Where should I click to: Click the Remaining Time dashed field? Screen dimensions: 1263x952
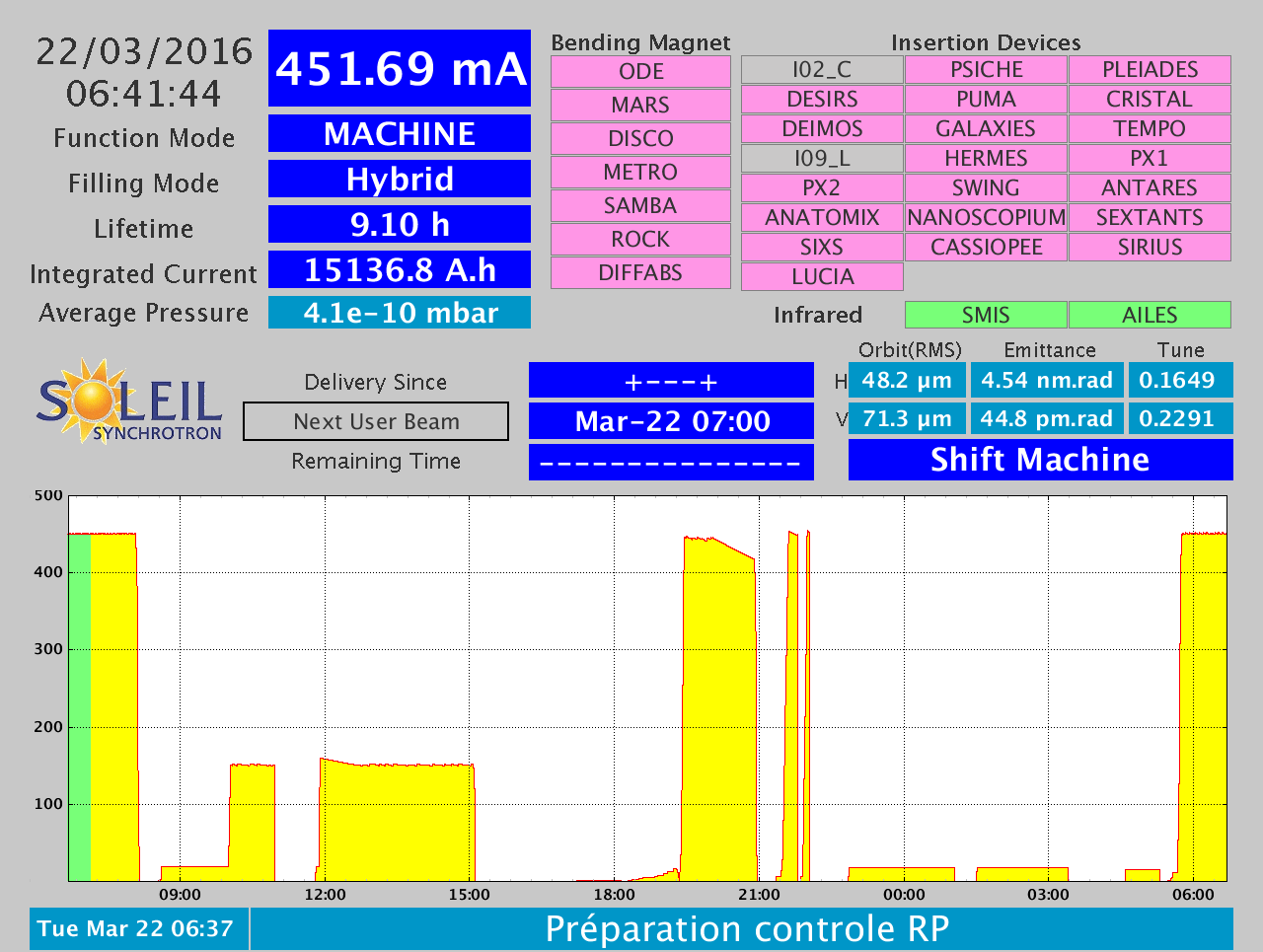[x=671, y=462]
